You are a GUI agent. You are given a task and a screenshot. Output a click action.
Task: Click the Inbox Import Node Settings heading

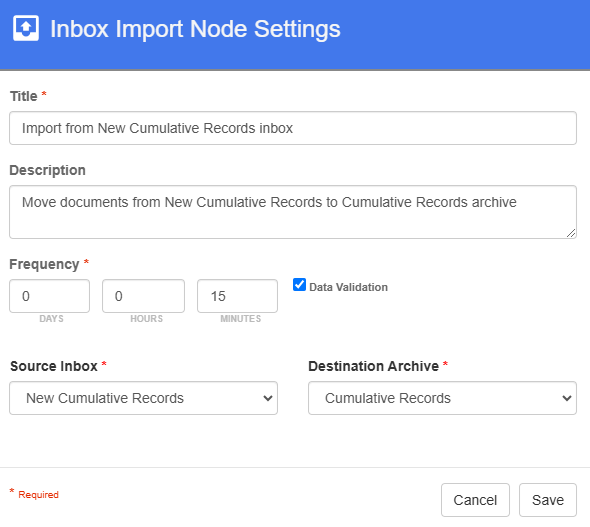[x=195, y=29]
